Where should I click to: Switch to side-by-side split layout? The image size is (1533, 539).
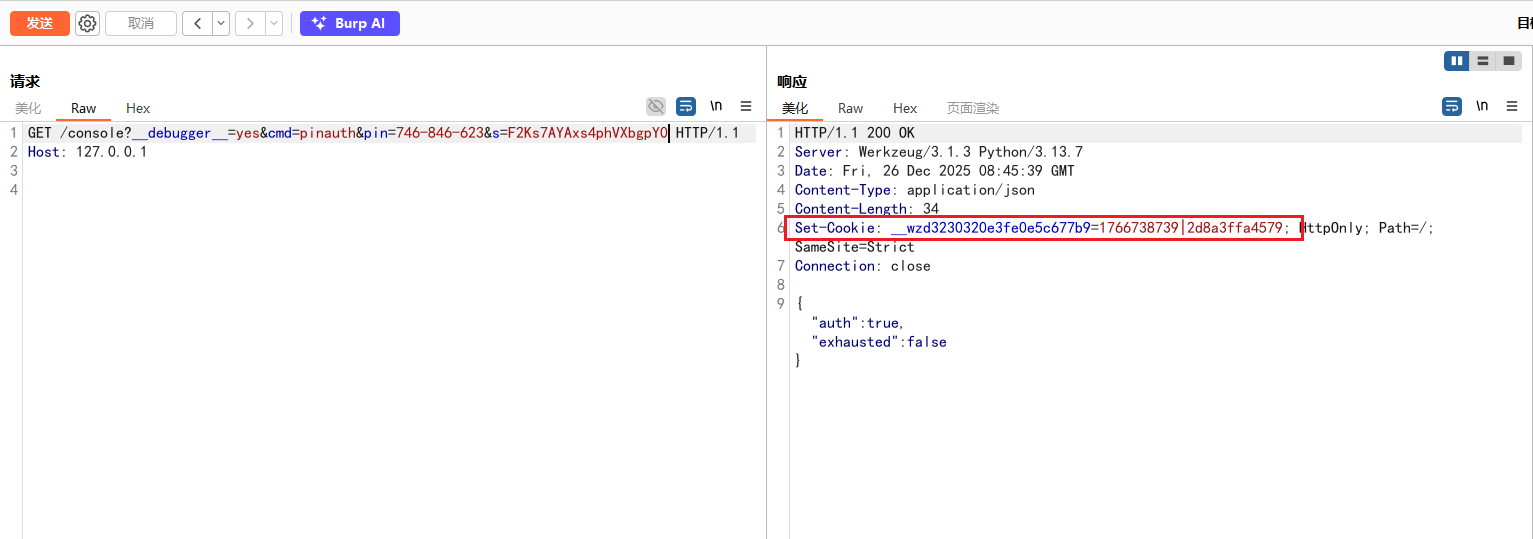tap(1456, 61)
